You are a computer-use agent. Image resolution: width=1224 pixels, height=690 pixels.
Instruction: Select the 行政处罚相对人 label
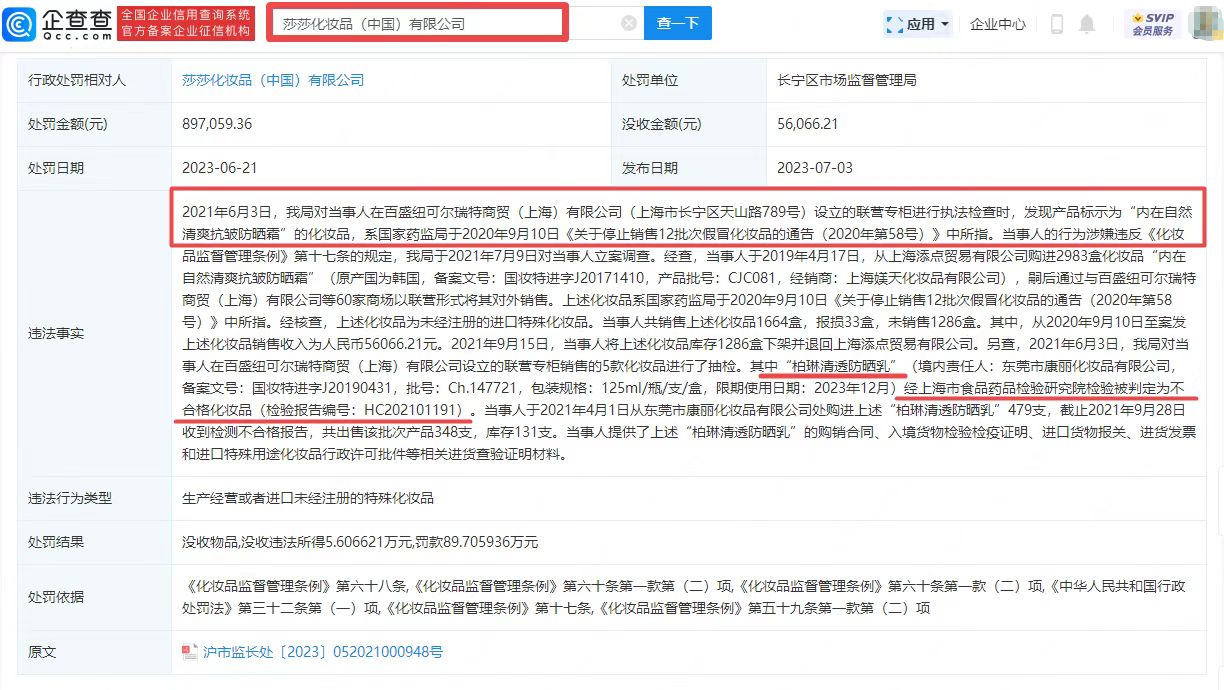point(77,80)
